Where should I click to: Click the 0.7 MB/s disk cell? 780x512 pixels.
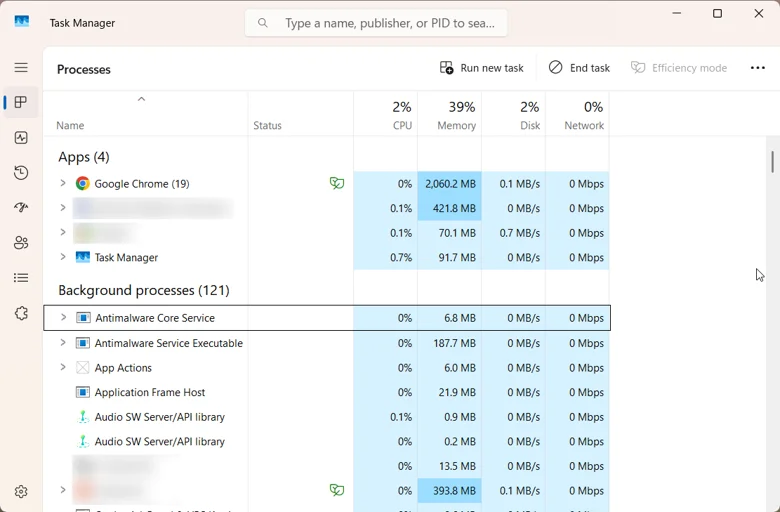coord(513,233)
